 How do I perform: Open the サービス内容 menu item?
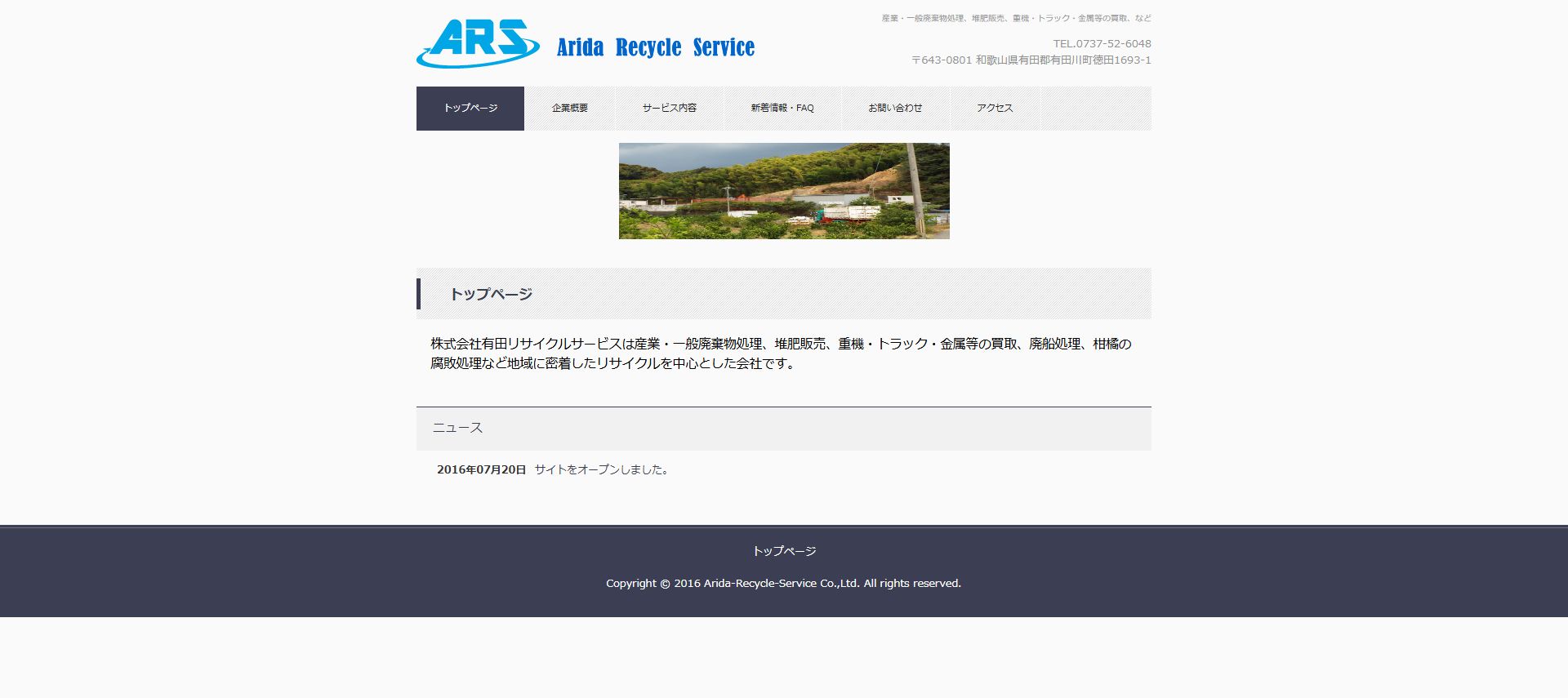[670, 109]
